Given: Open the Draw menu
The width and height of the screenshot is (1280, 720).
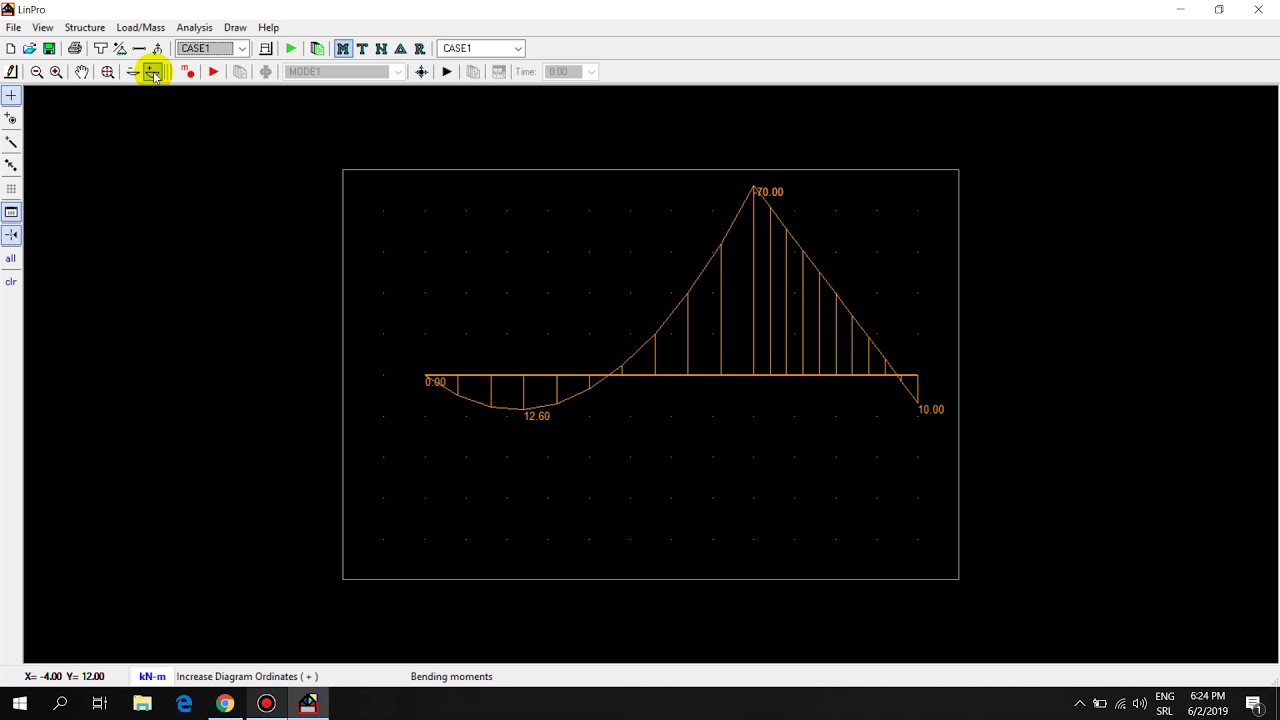Looking at the screenshot, I should (x=235, y=28).
